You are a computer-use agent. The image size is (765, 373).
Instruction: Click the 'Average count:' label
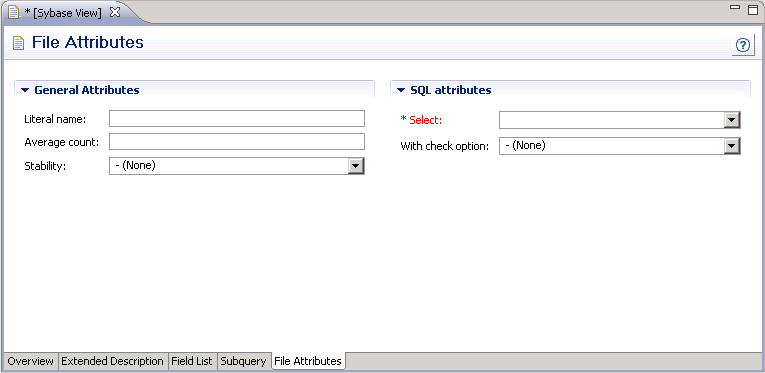tap(61, 142)
